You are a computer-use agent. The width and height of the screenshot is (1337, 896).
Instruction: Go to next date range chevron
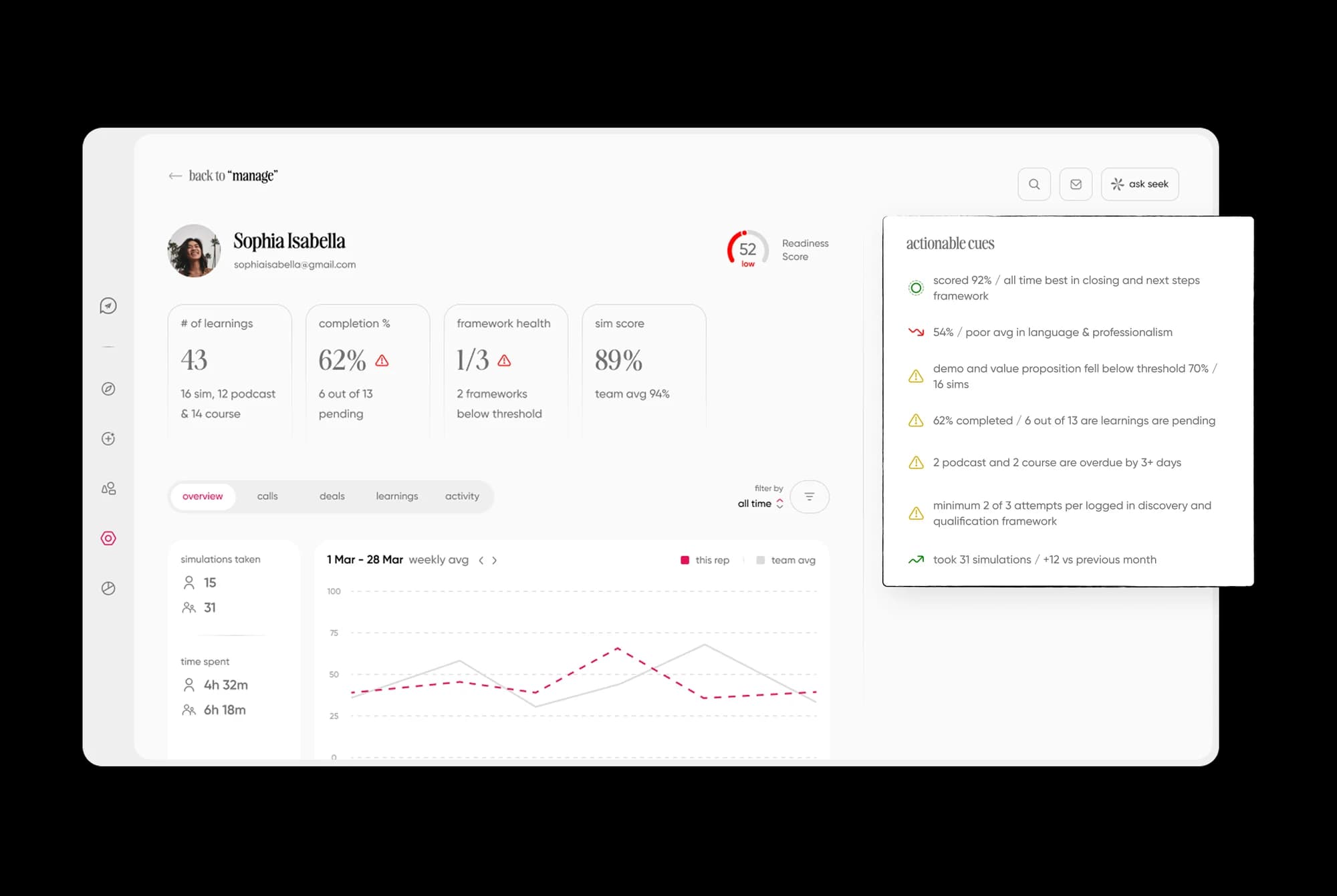pyautogui.click(x=495, y=561)
